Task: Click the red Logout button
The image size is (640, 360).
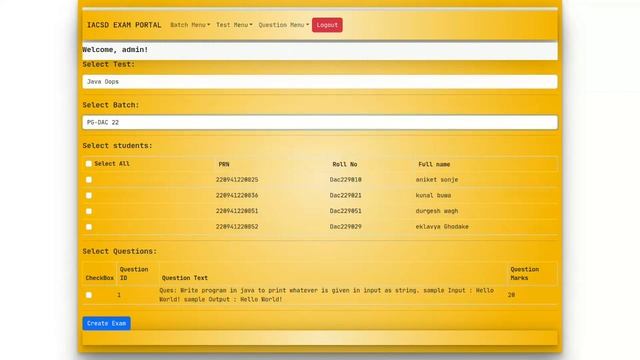Action: point(327,25)
